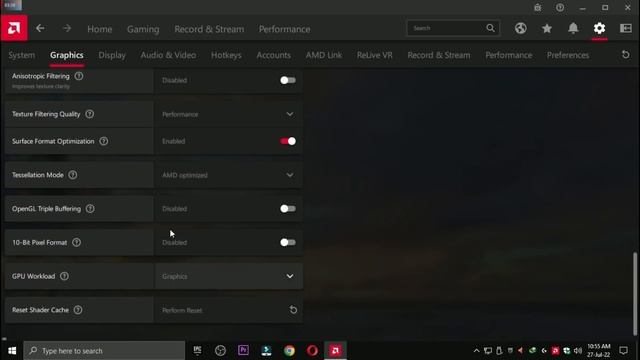Go forward with the right arrow

[x=67, y=29]
